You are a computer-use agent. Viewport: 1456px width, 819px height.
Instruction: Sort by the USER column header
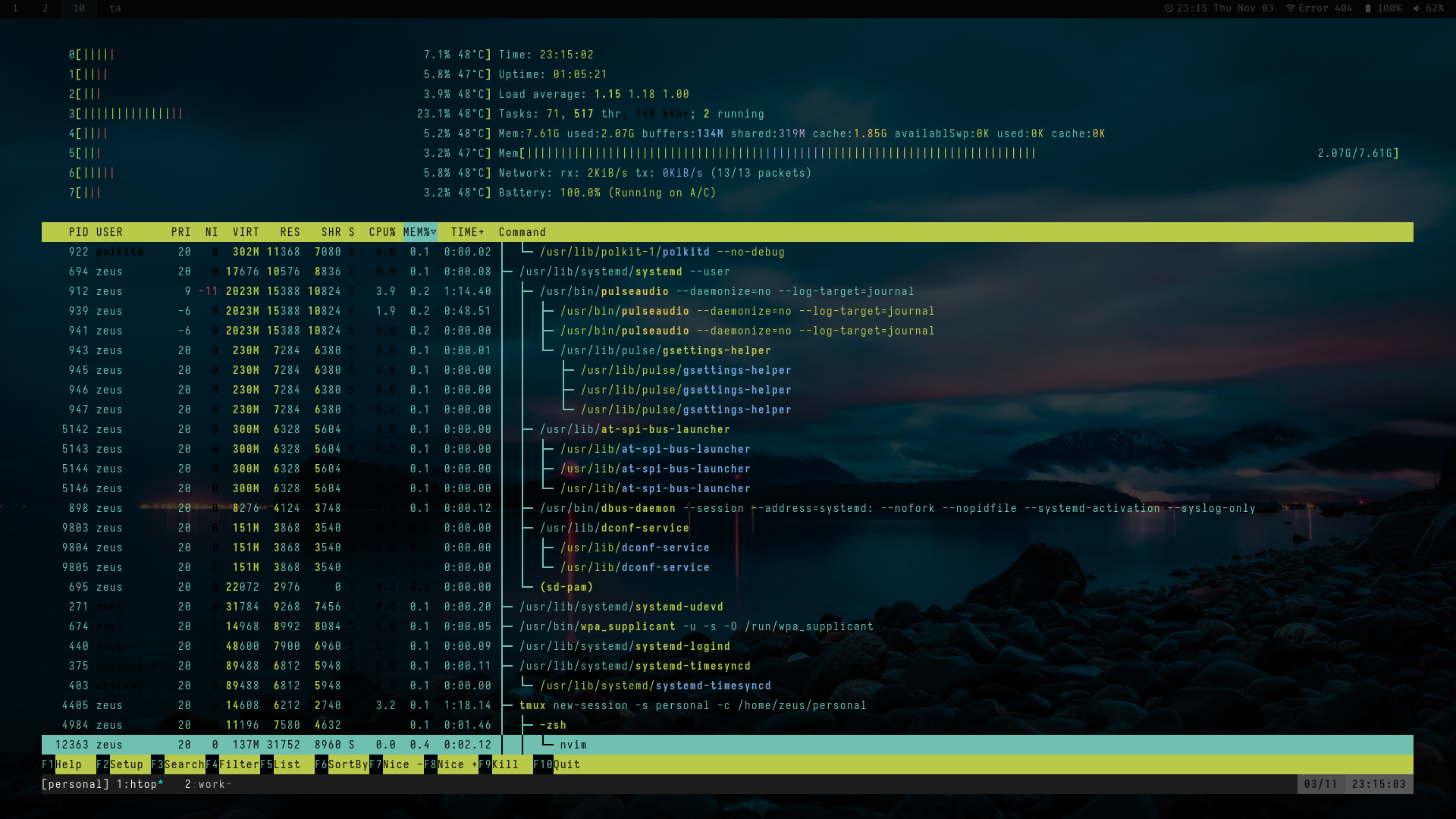[109, 232]
